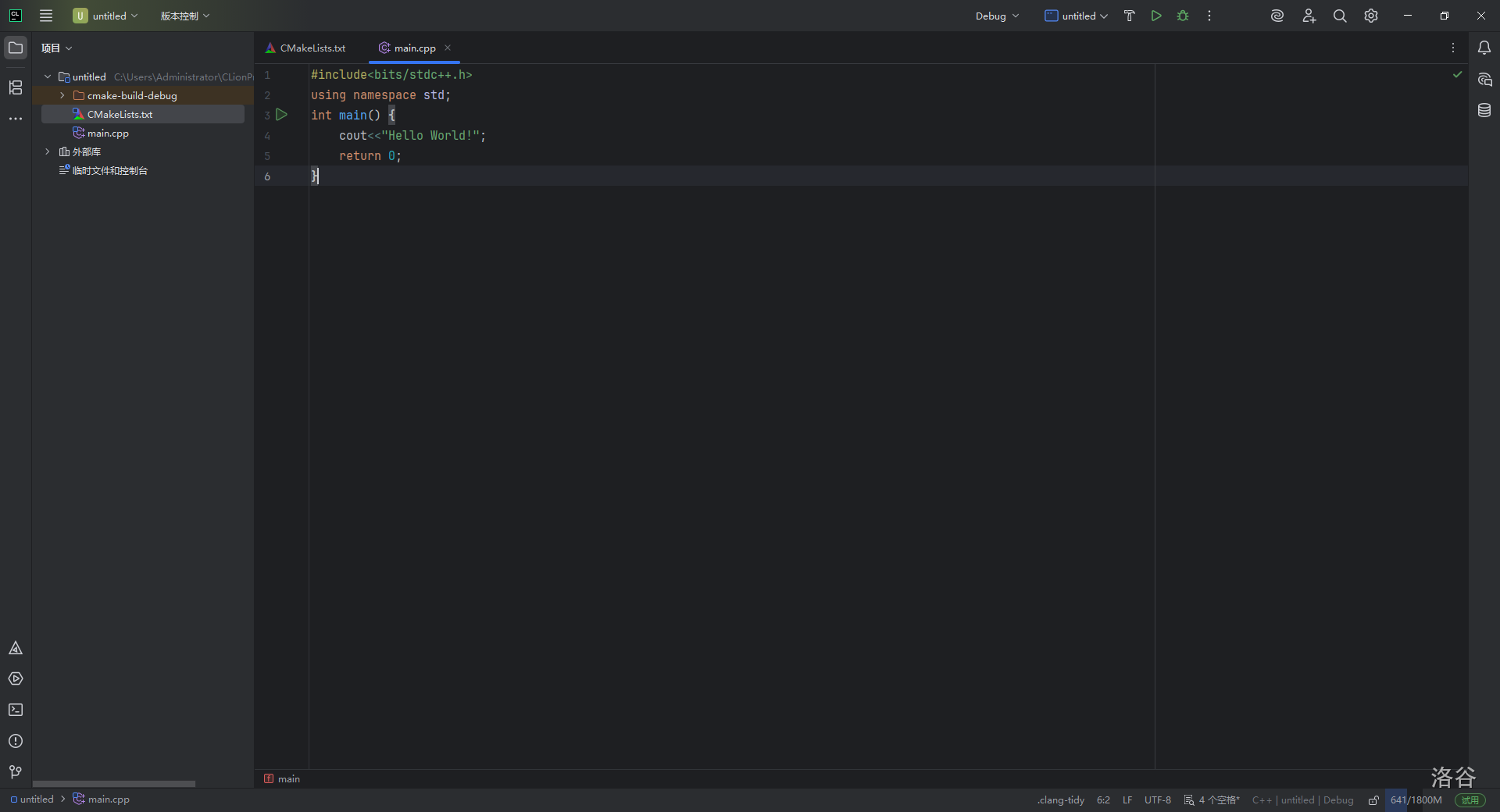
Task: Toggle the Structure tool window
Action: (x=16, y=87)
